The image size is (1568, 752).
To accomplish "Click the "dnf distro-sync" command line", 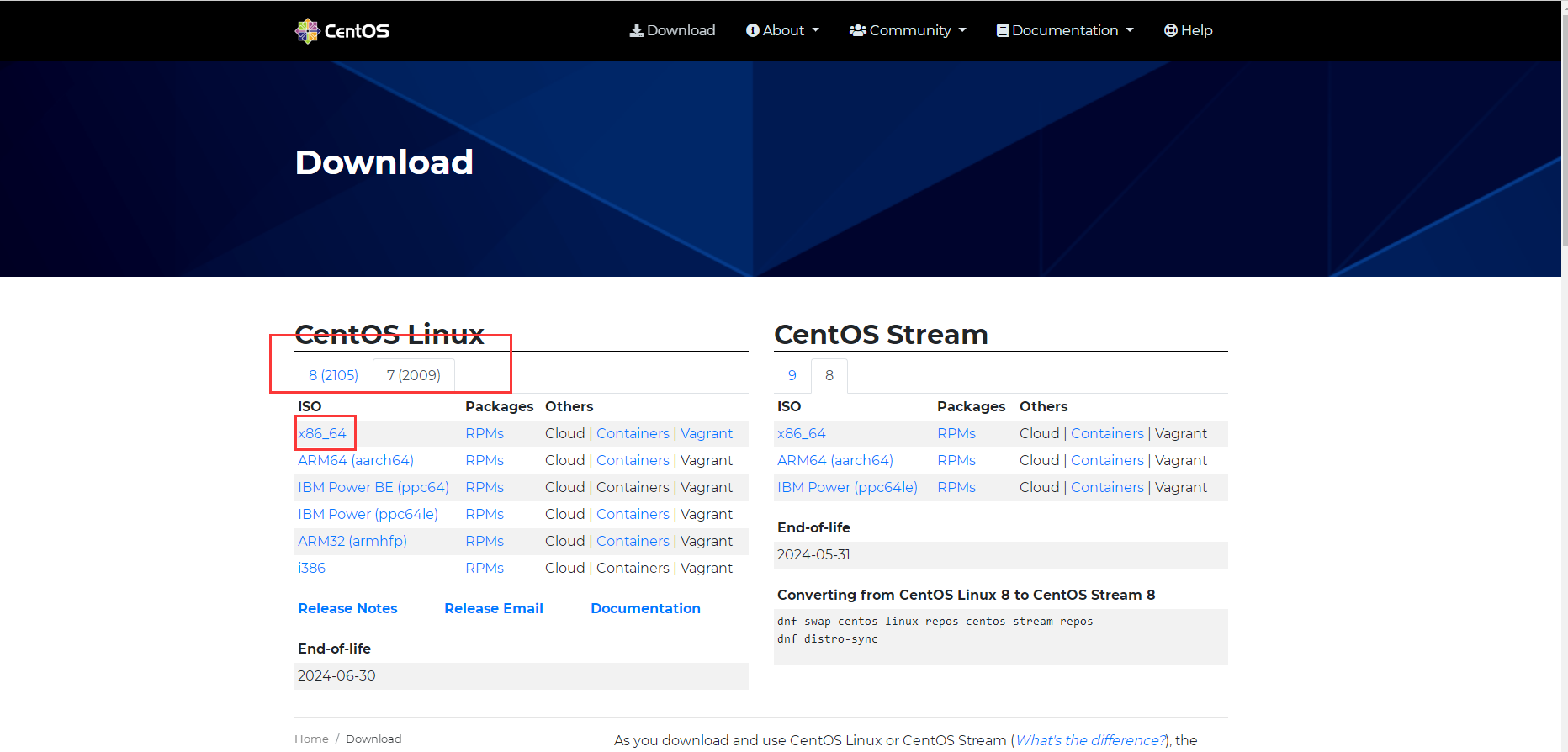I will pos(827,639).
